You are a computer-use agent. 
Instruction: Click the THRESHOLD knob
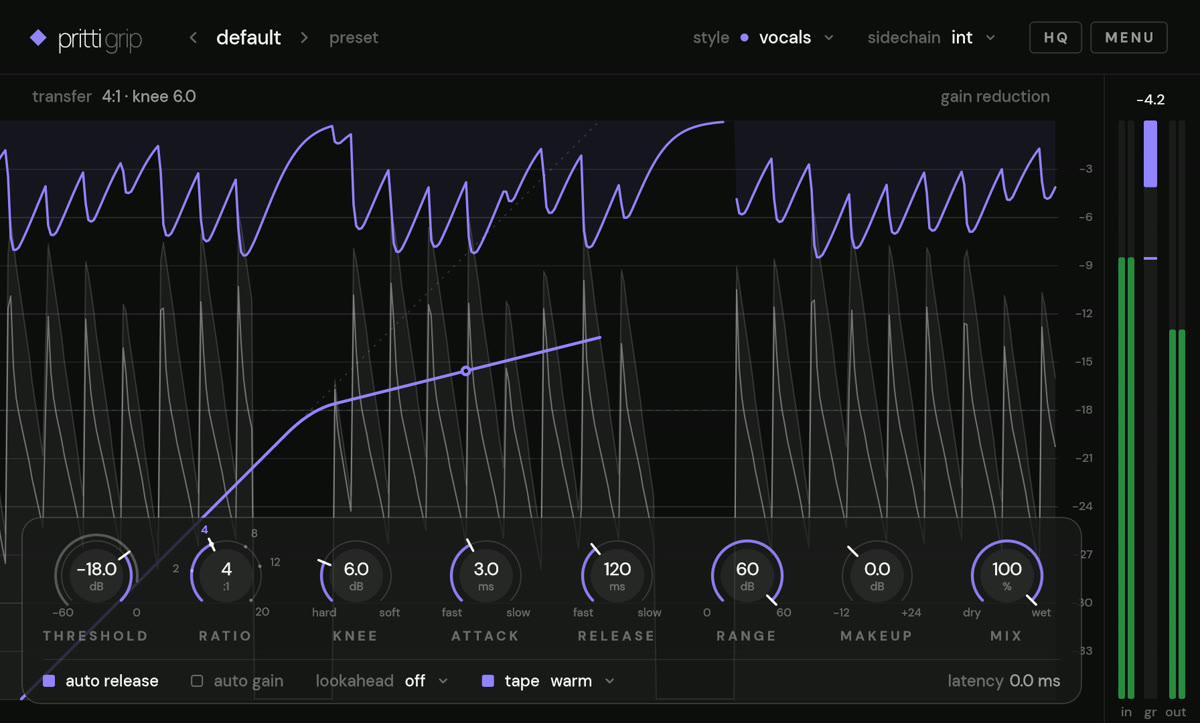[96, 576]
